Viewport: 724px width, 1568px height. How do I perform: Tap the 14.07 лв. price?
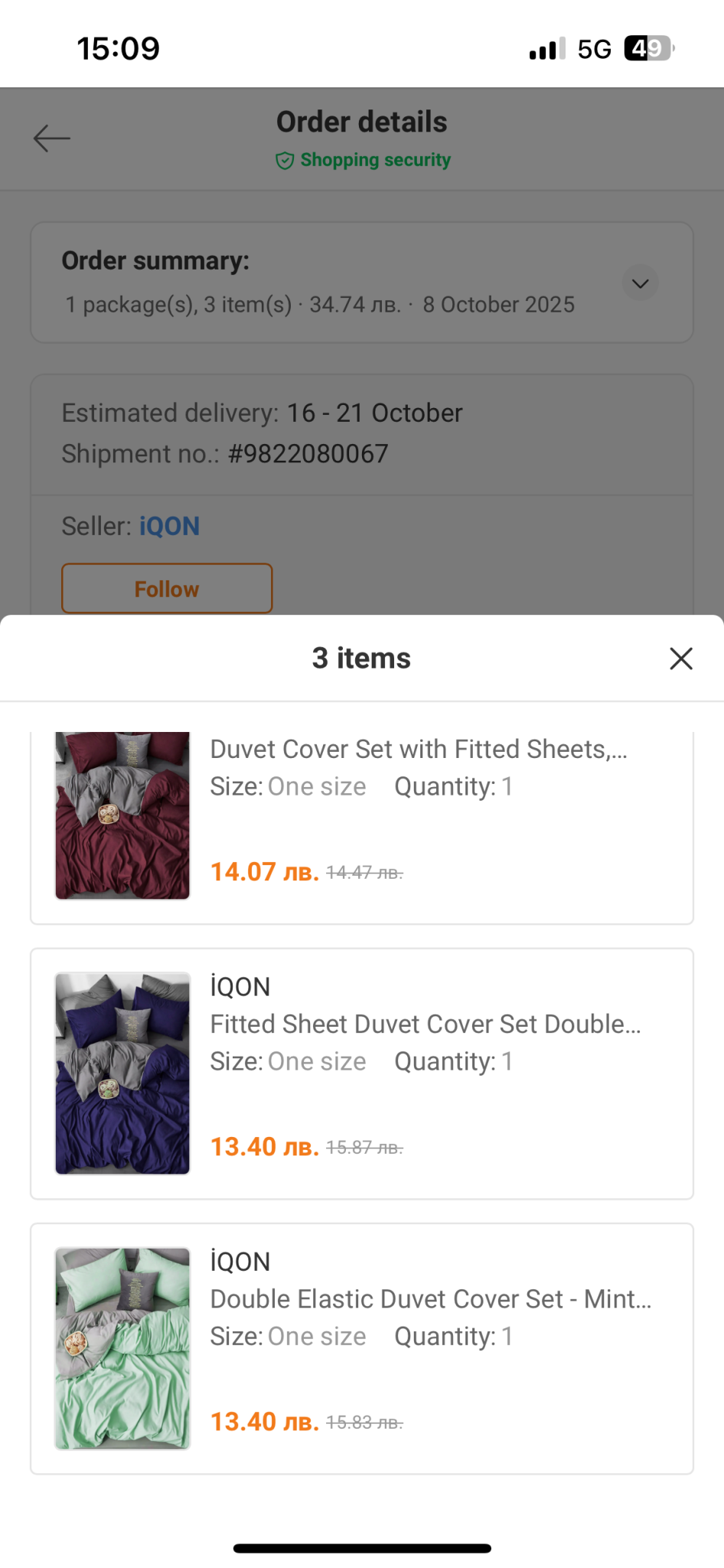click(264, 872)
